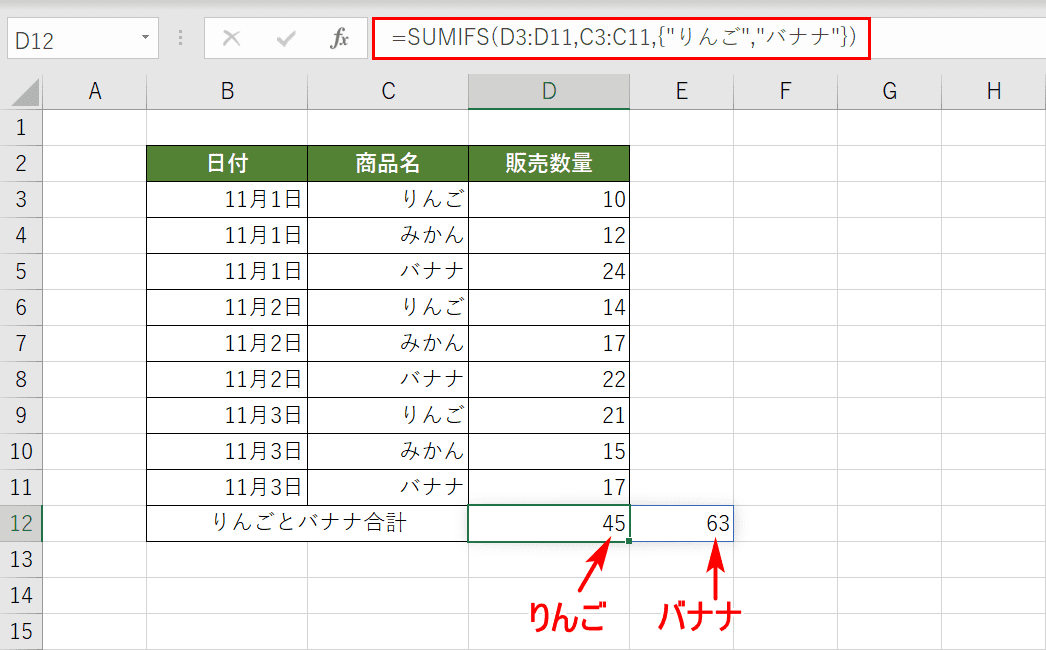Select spilled cell E12 showing 63

pos(681,524)
